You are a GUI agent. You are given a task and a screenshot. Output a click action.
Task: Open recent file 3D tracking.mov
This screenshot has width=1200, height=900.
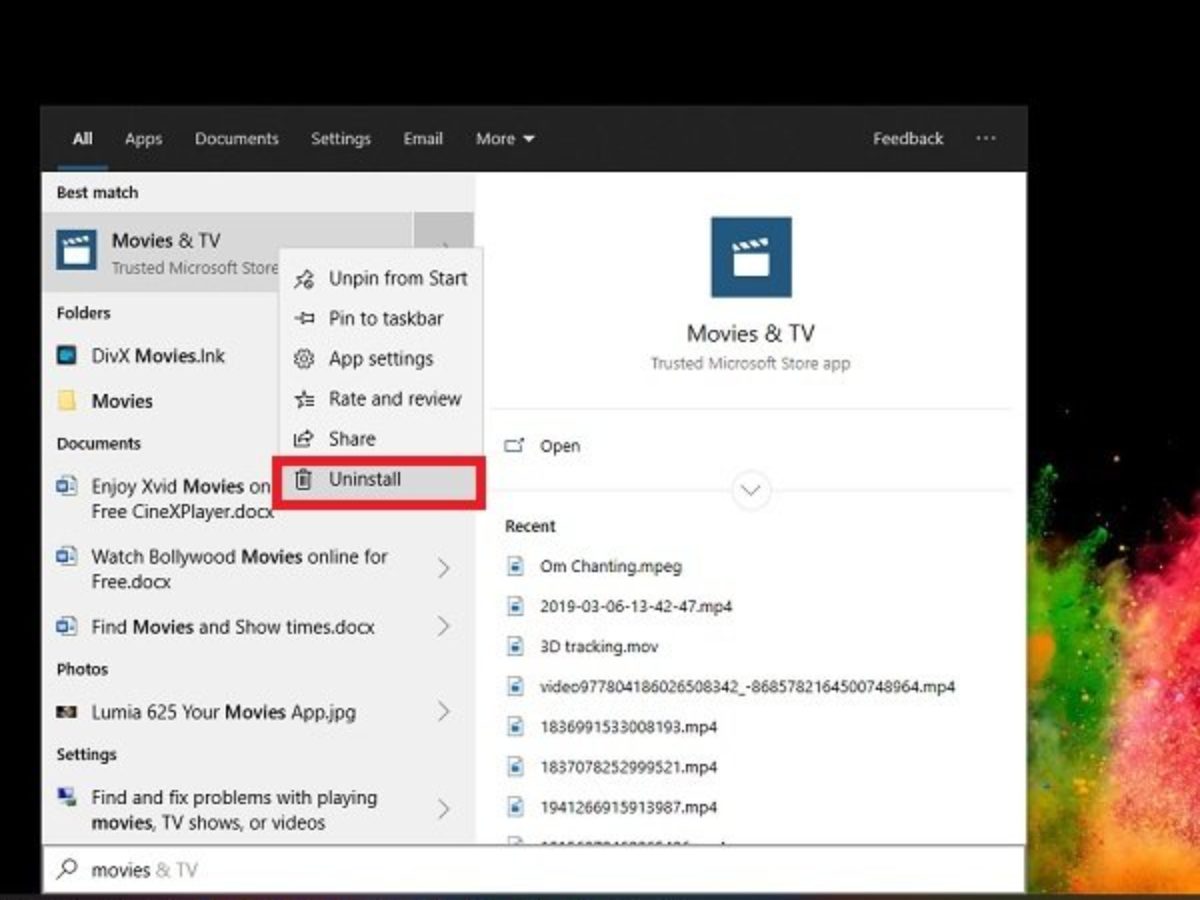click(x=599, y=646)
